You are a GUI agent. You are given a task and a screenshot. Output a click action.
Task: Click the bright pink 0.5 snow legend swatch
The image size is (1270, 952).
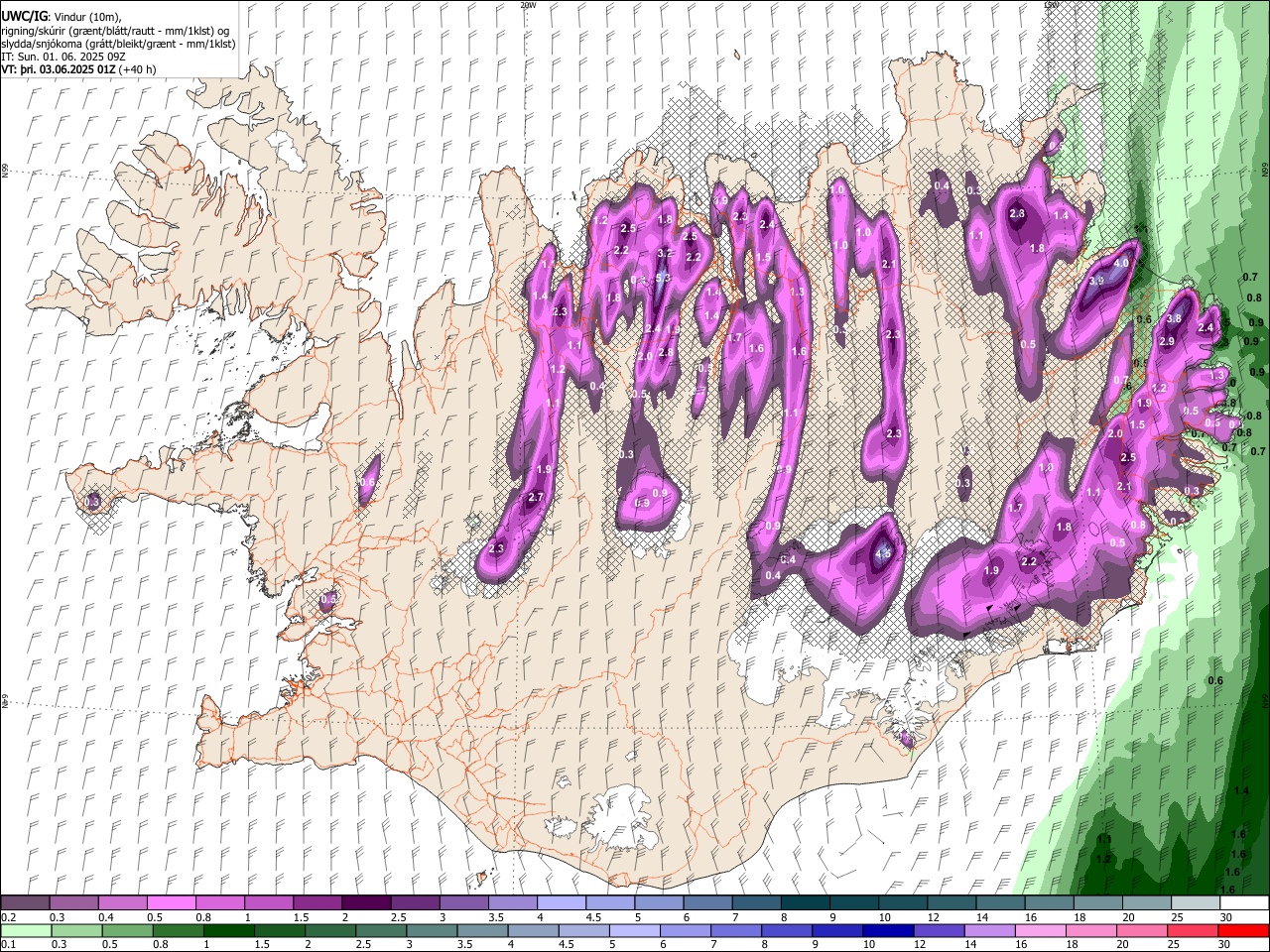coord(171,903)
